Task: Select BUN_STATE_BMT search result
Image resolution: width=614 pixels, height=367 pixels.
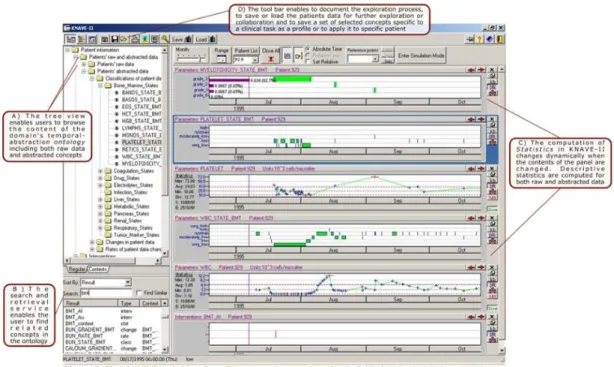Action: [x=84, y=342]
